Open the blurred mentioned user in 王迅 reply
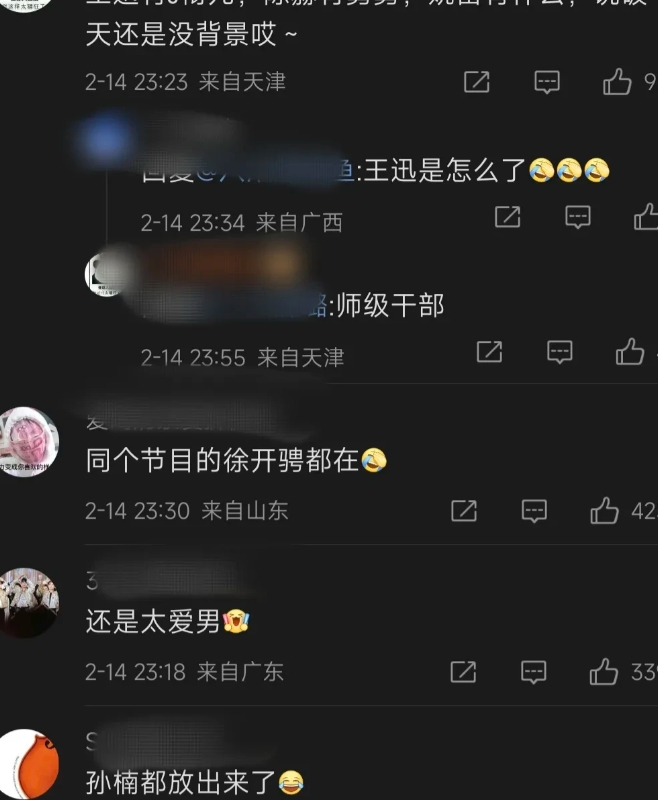 275,170
